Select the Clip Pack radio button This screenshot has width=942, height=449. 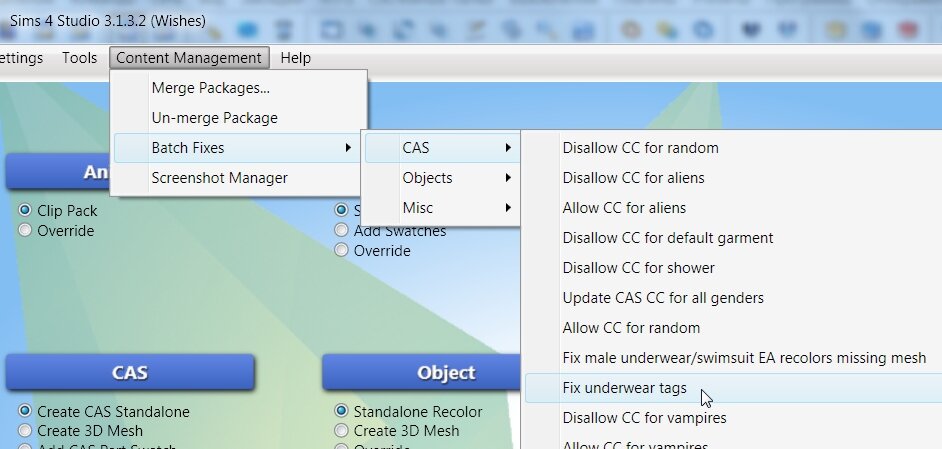(25, 210)
